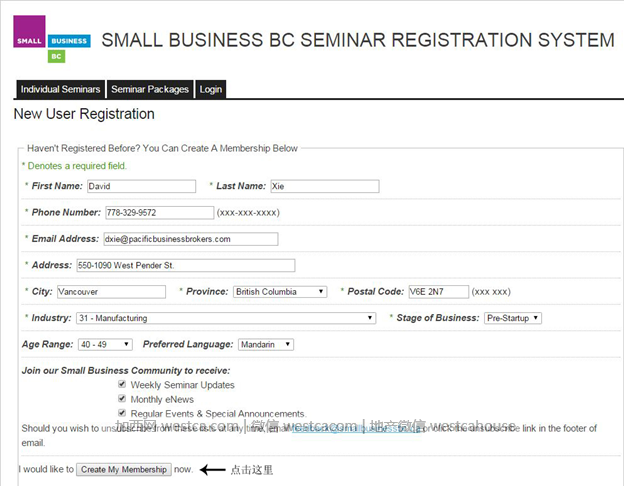Expand the Age Range dropdown
The height and width of the screenshot is (486, 624).
pyautogui.click(x=105, y=344)
